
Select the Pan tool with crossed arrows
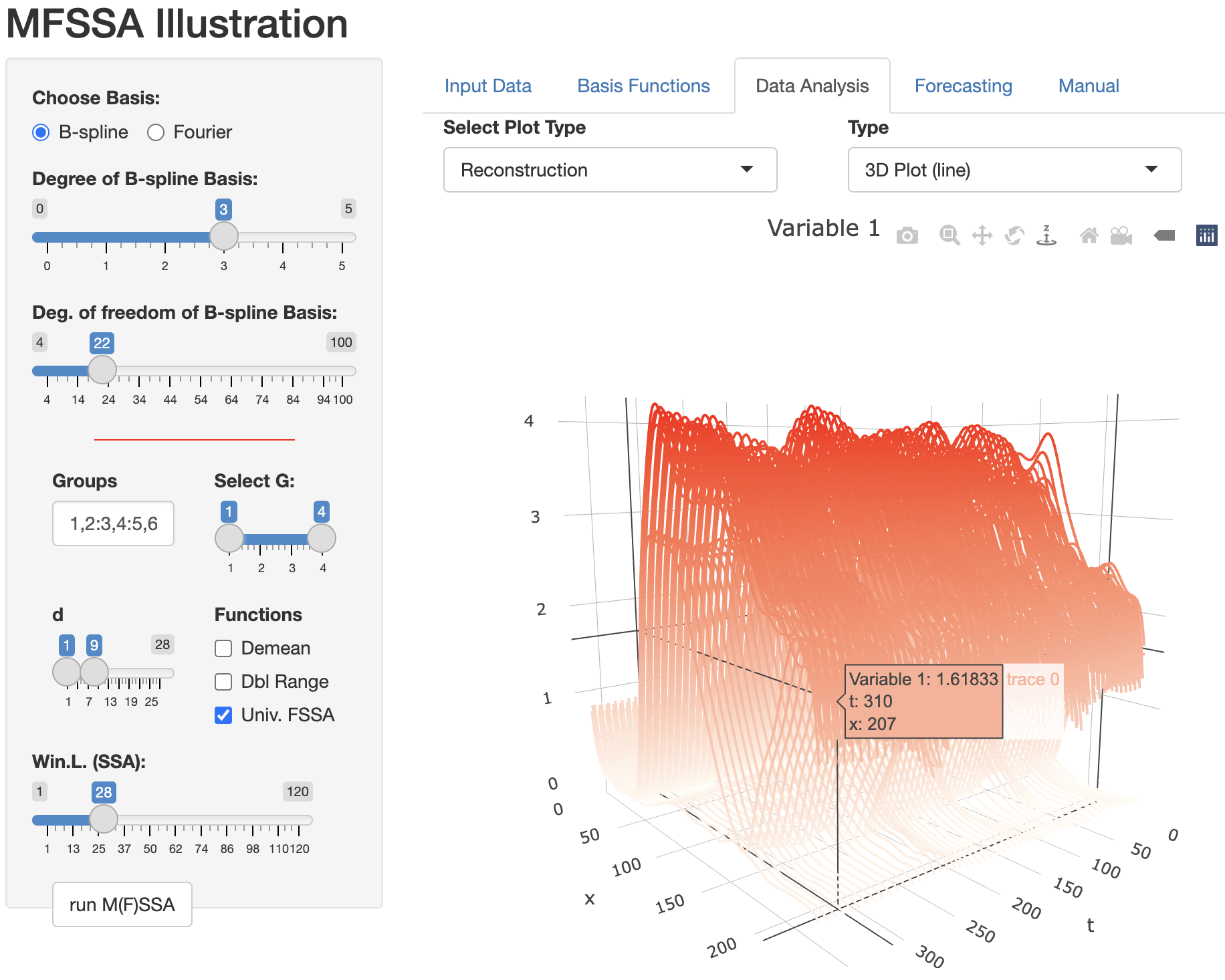pyautogui.click(x=982, y=235)
